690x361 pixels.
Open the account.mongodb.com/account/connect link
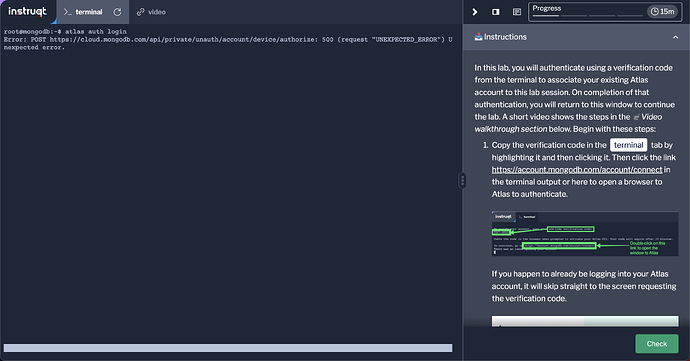click(577, 169)
